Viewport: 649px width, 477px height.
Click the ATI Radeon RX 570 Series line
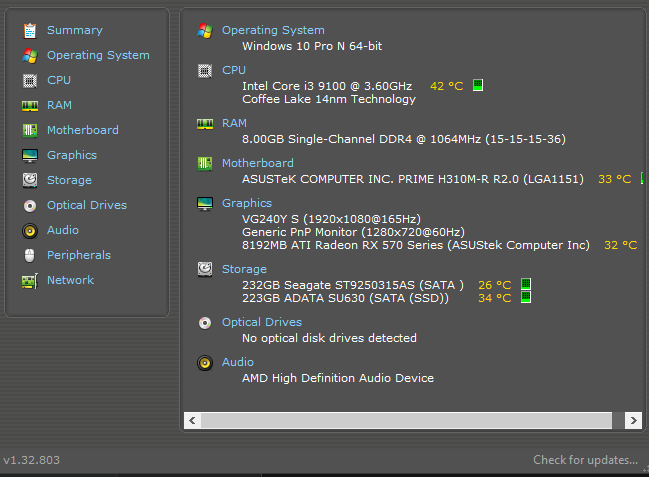pyautogui.click(x=416, y=245)
